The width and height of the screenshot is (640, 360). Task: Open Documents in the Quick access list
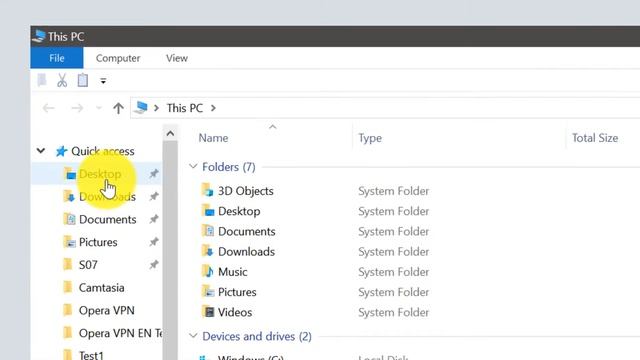point(108,220)
